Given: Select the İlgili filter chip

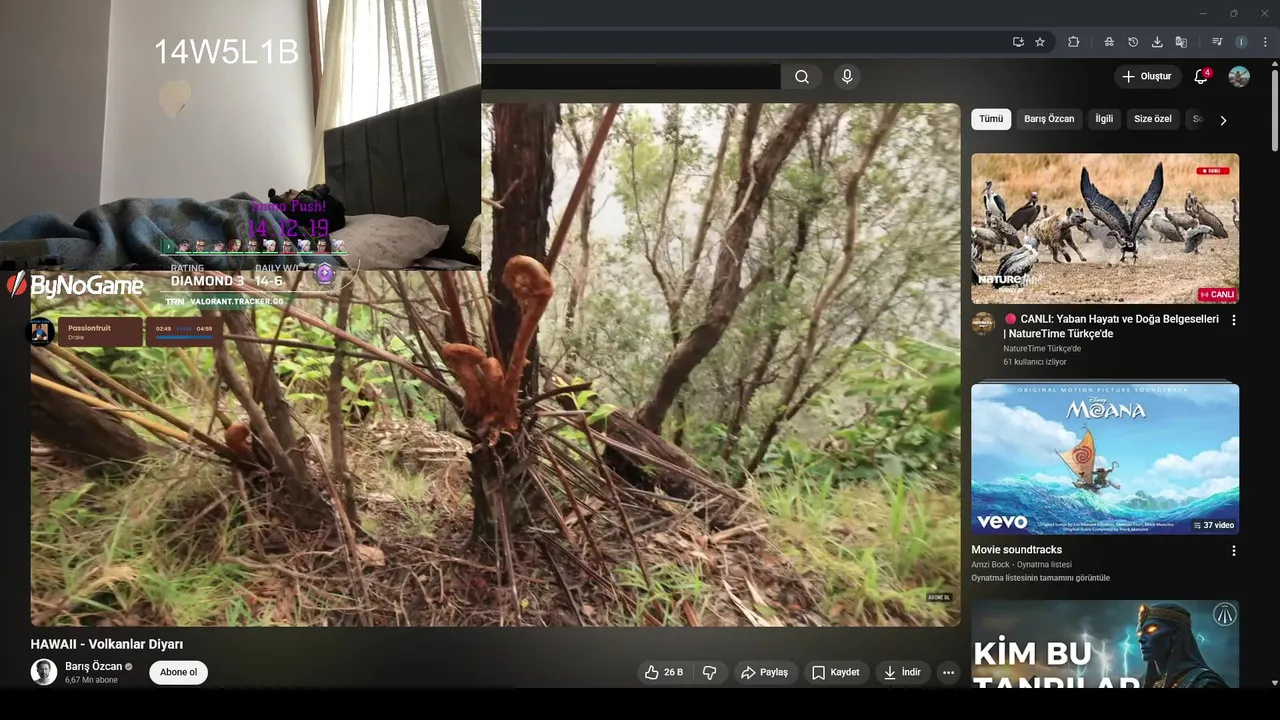Looking at the screenshot, I should pos(1104,119).
